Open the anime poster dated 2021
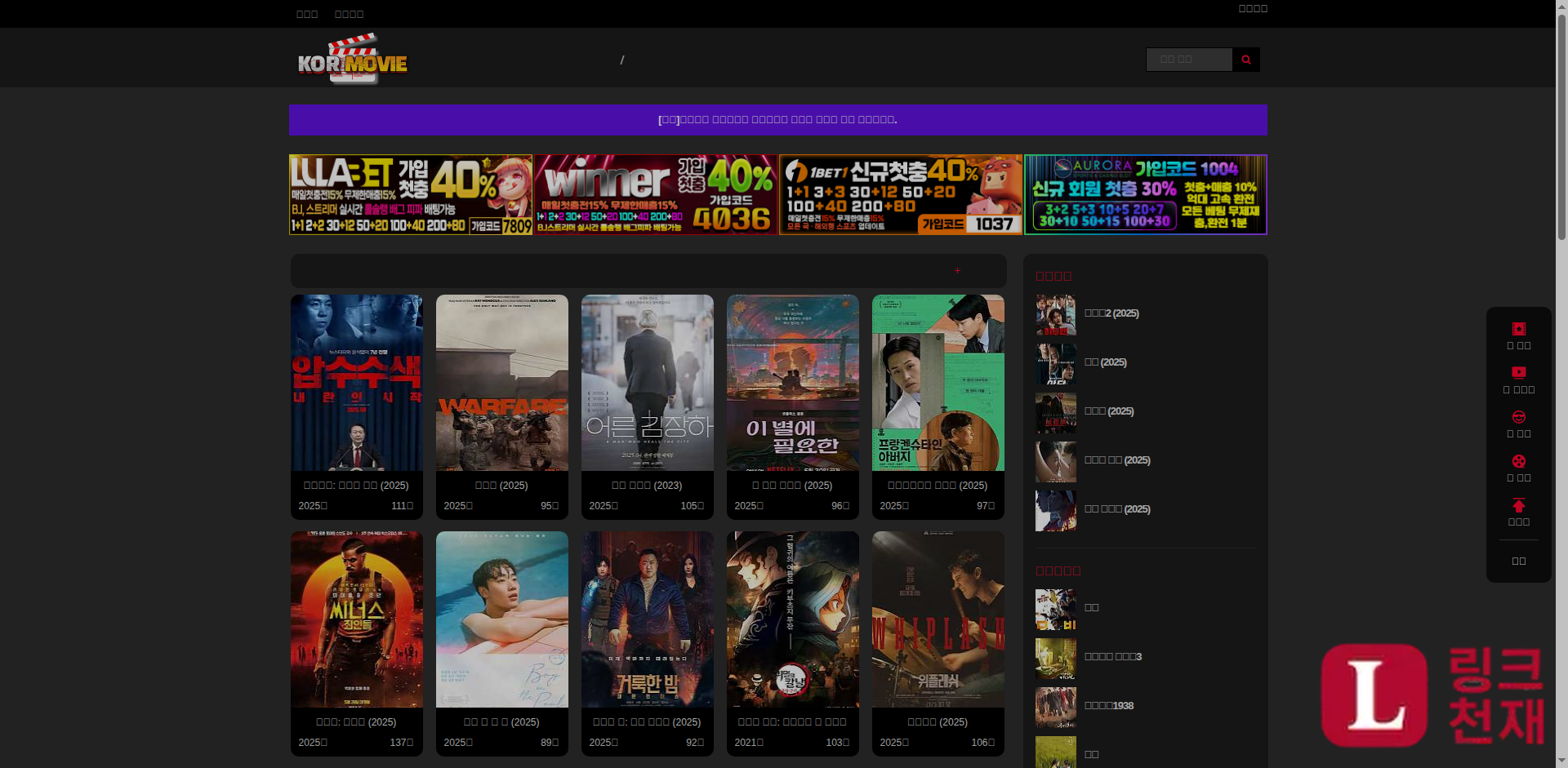Viewport: 1568px width, 768px height. pyautogui.click(x=793, y=619)
